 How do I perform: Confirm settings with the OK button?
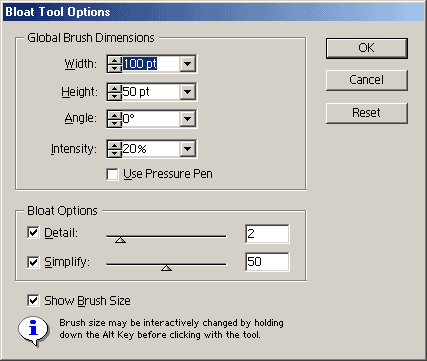[367, 48]
